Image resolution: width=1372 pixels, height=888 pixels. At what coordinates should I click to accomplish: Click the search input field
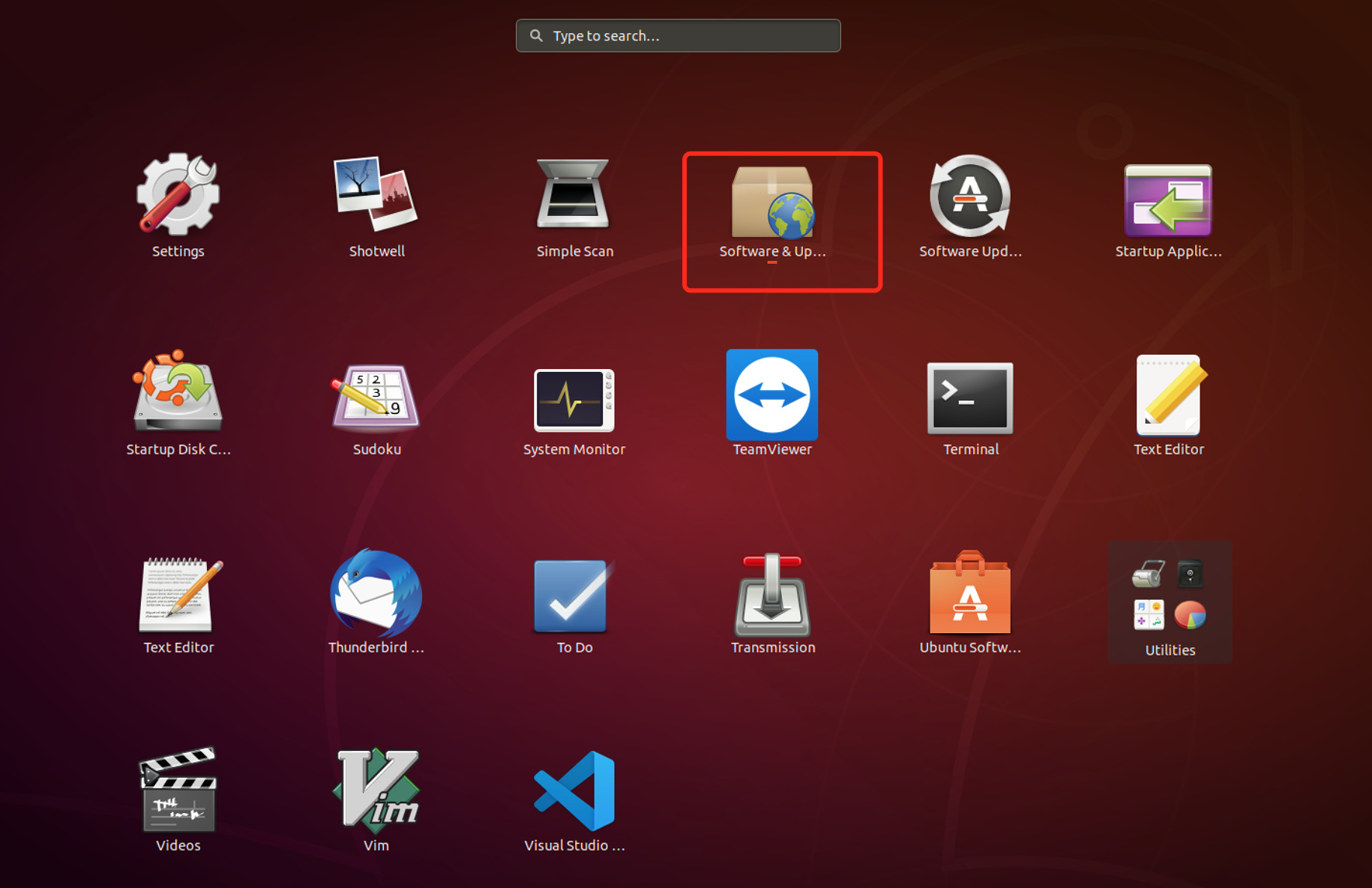(678, 35)
